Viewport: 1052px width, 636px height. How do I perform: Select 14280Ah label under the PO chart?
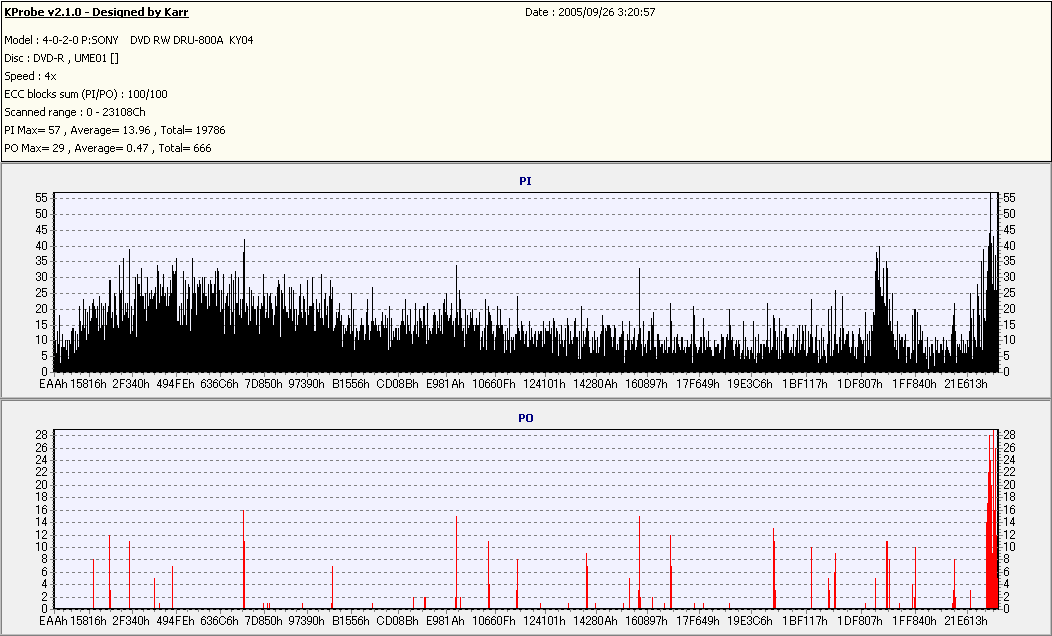tap(595, 621)
